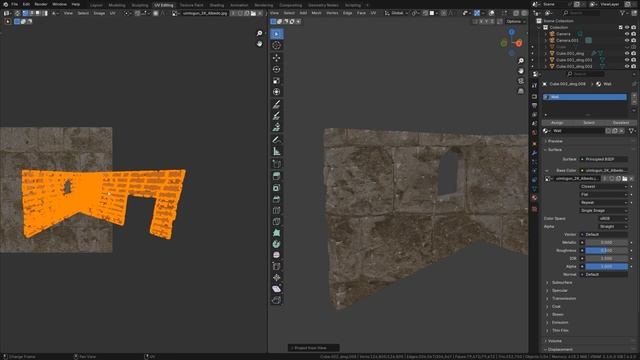640x360 pixels.
Task: Toggle visibility eye for Cube.001_simg.001 object
Action: click(x=627, y=60)
